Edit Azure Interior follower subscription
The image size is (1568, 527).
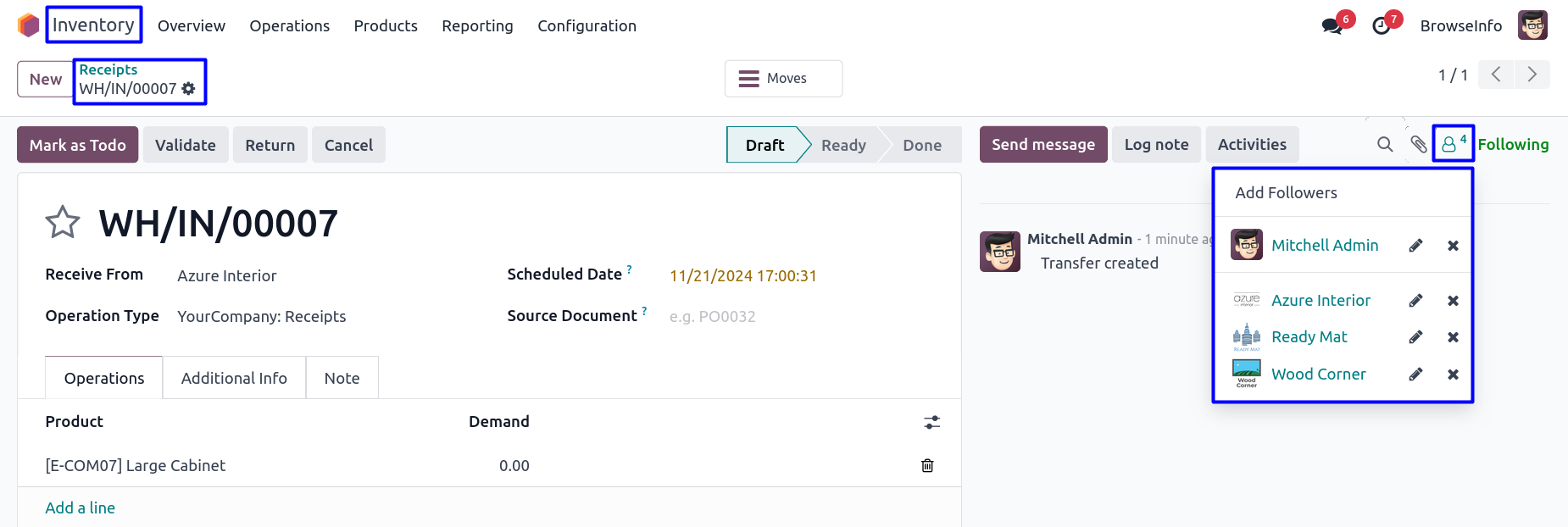tap(1415, 301)
